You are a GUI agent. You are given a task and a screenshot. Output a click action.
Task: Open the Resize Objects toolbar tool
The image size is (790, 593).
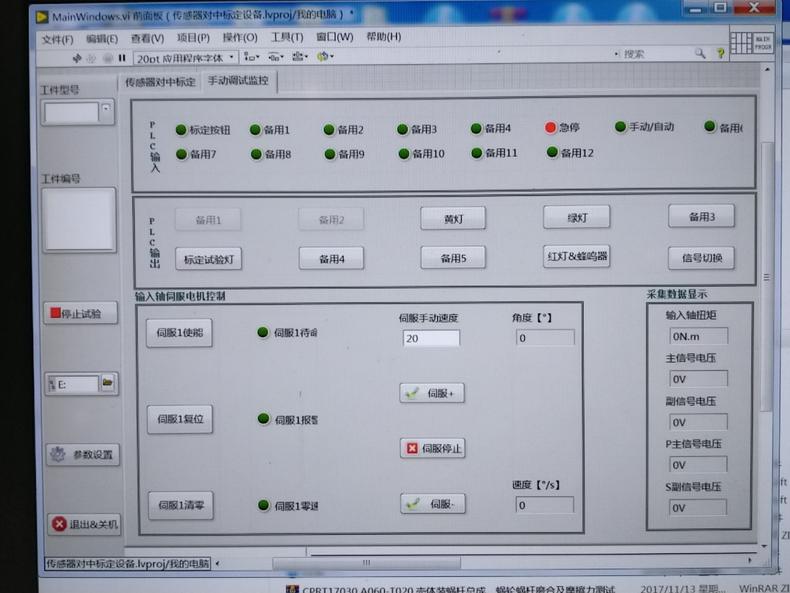point(300,56)
